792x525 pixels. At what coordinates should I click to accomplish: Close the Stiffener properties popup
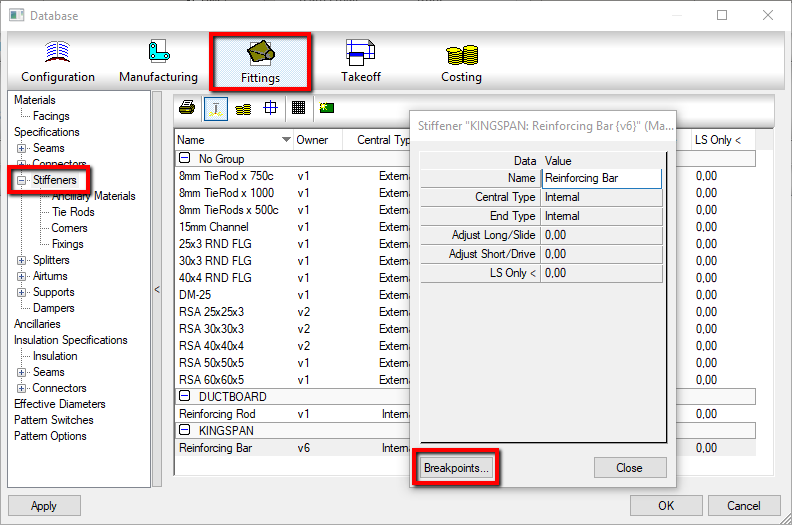[630, 468]
